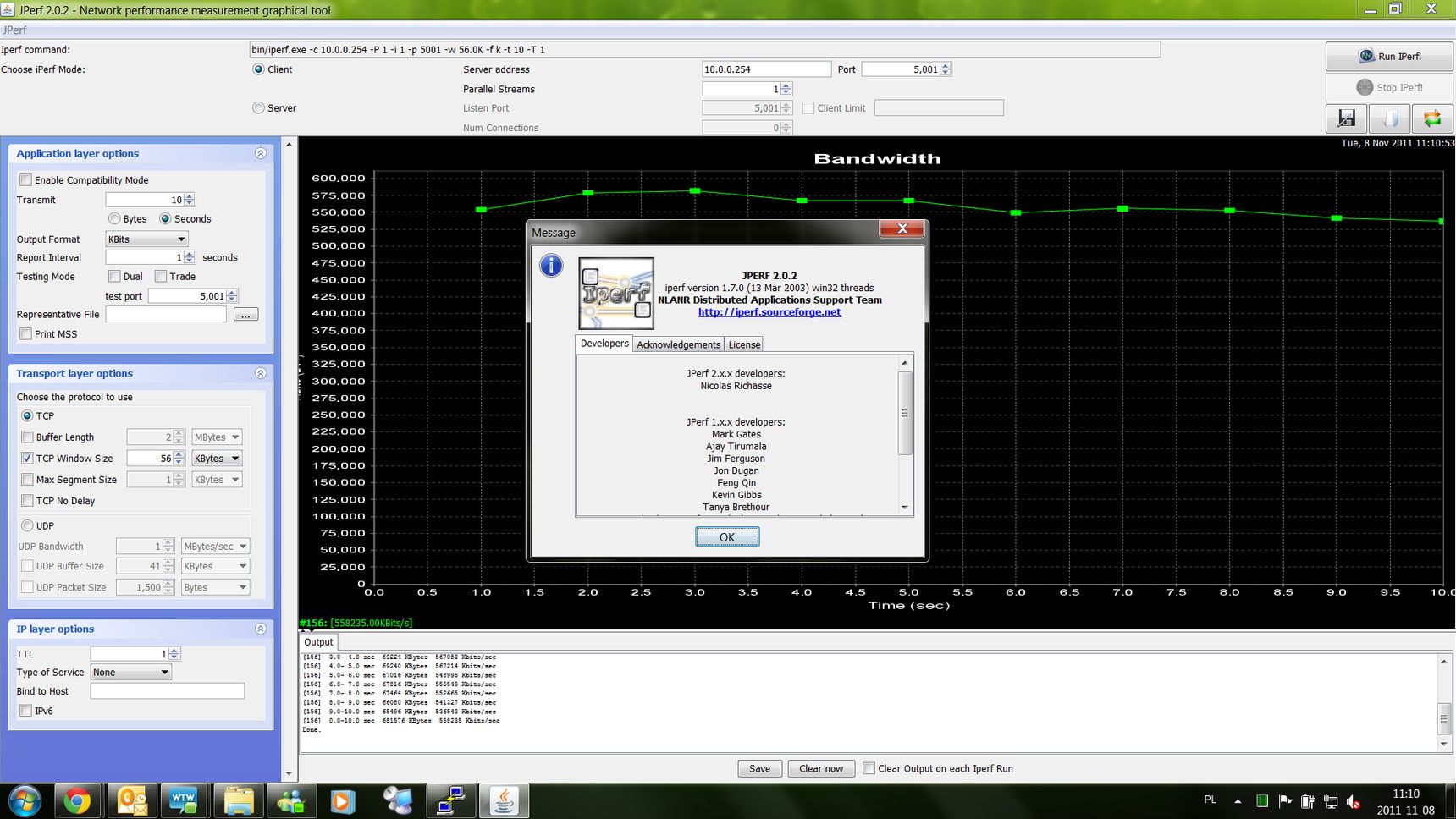This screenshot has height=819, width=1456.
Task: Open the Output Format KBits dropdown
Action: [146, 239]
